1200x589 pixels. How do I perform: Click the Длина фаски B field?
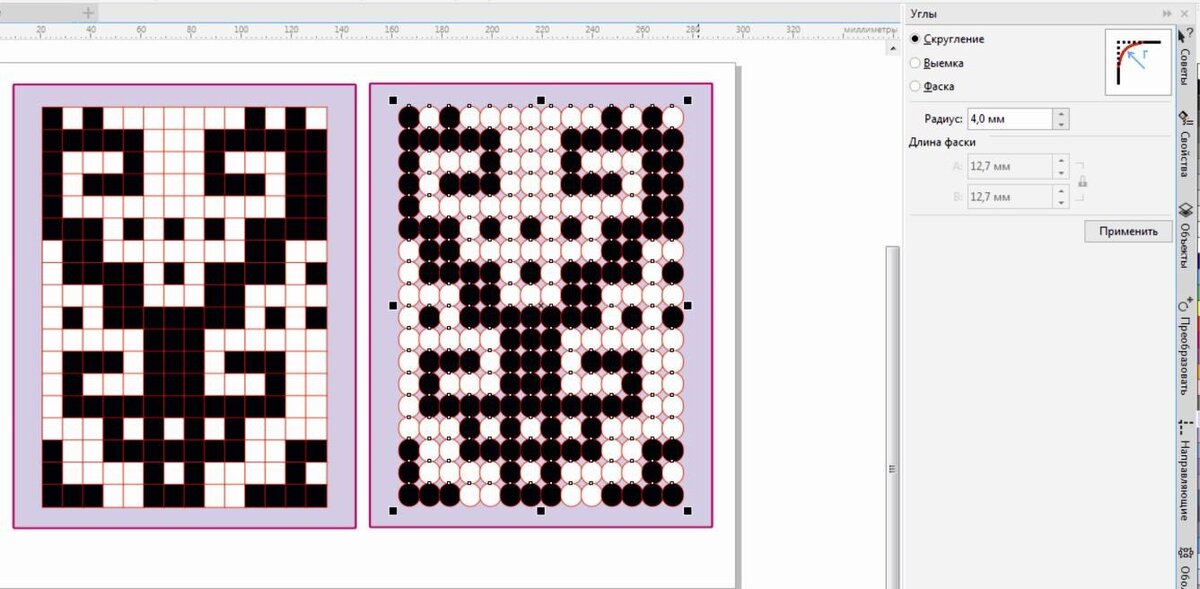pos(1008,197)
